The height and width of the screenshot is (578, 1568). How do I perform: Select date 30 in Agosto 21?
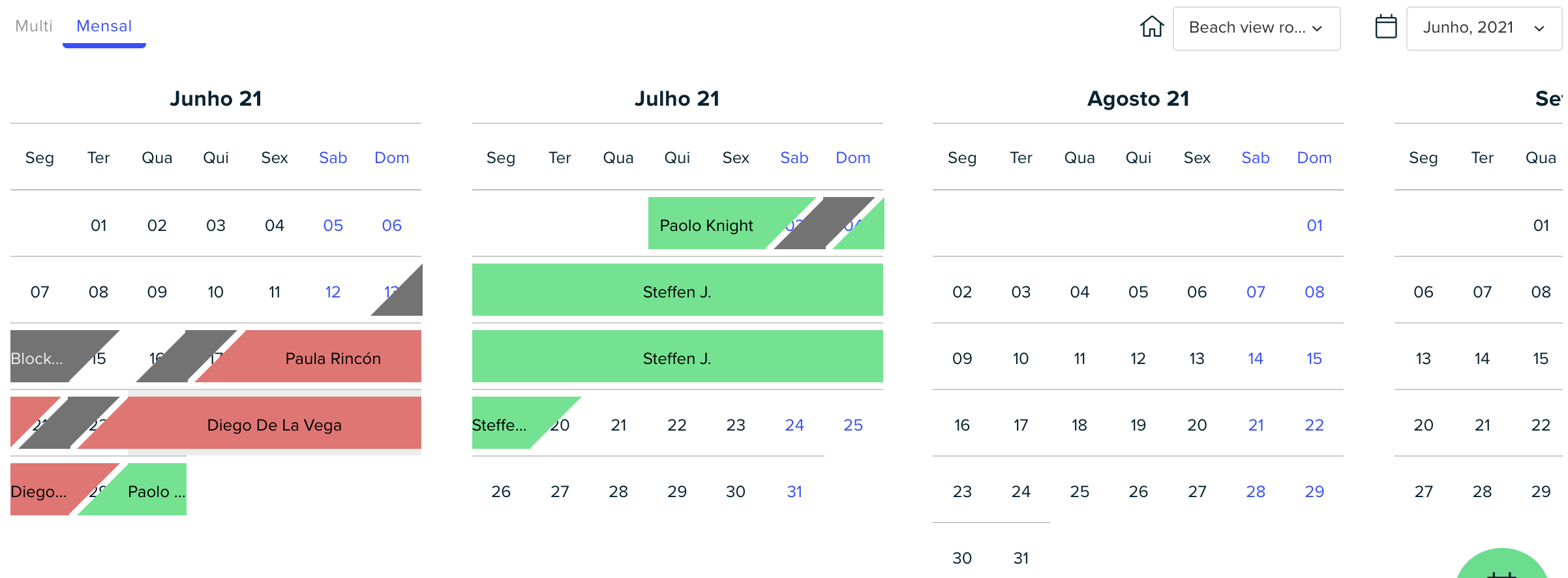click(962, 558)
